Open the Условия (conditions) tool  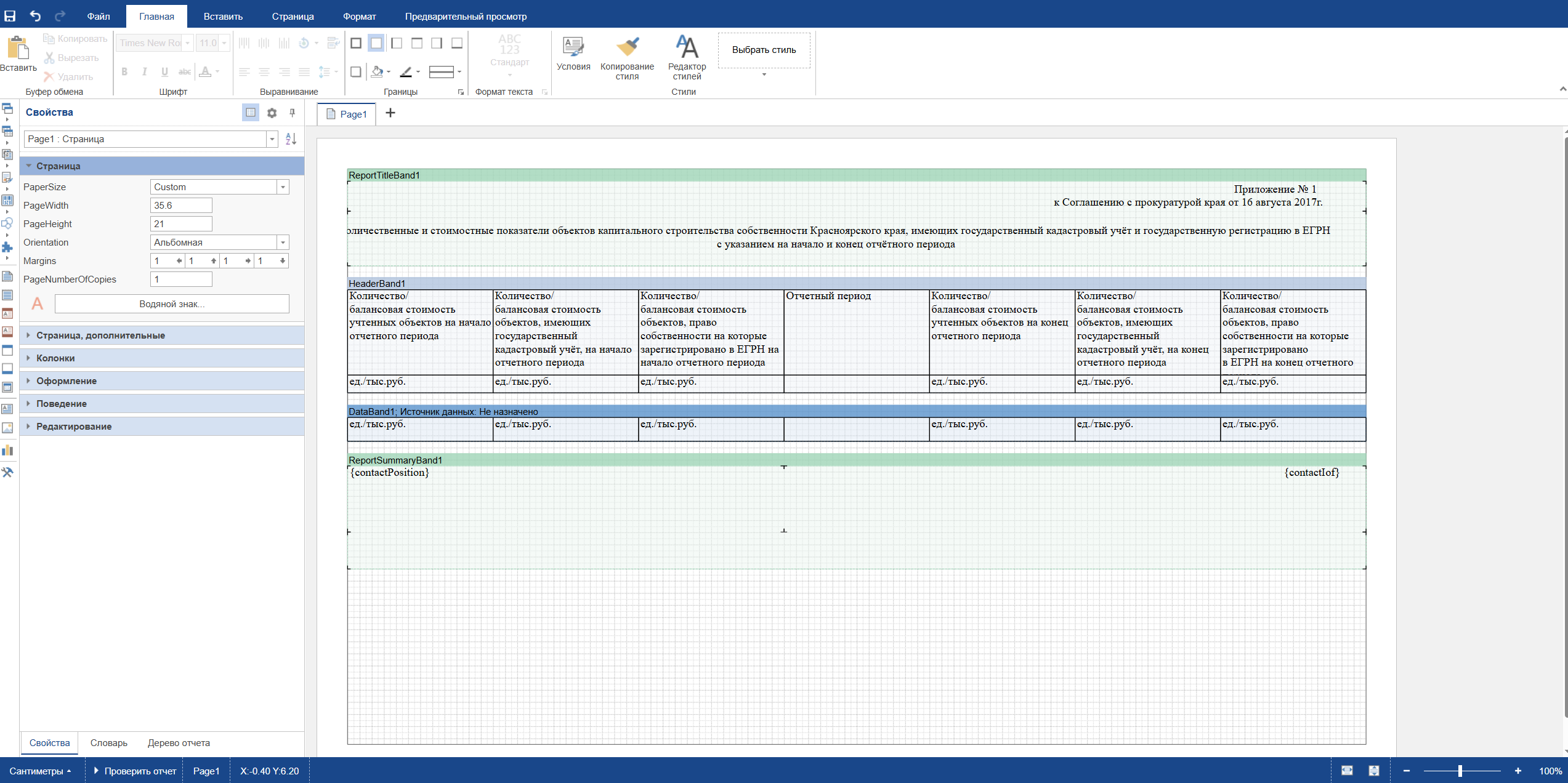[573, 54]
